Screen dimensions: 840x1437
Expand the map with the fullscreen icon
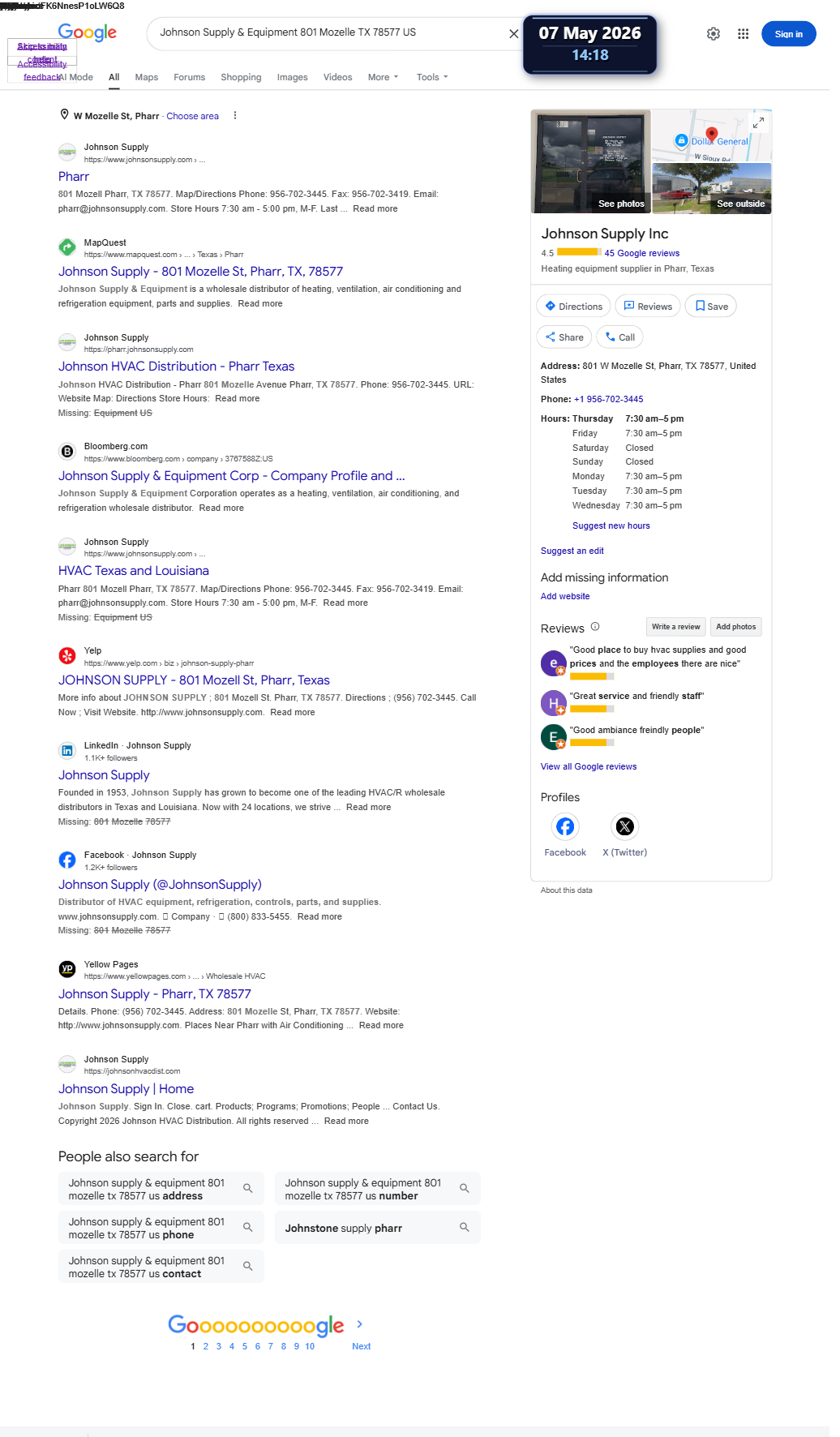coord(758,122)
